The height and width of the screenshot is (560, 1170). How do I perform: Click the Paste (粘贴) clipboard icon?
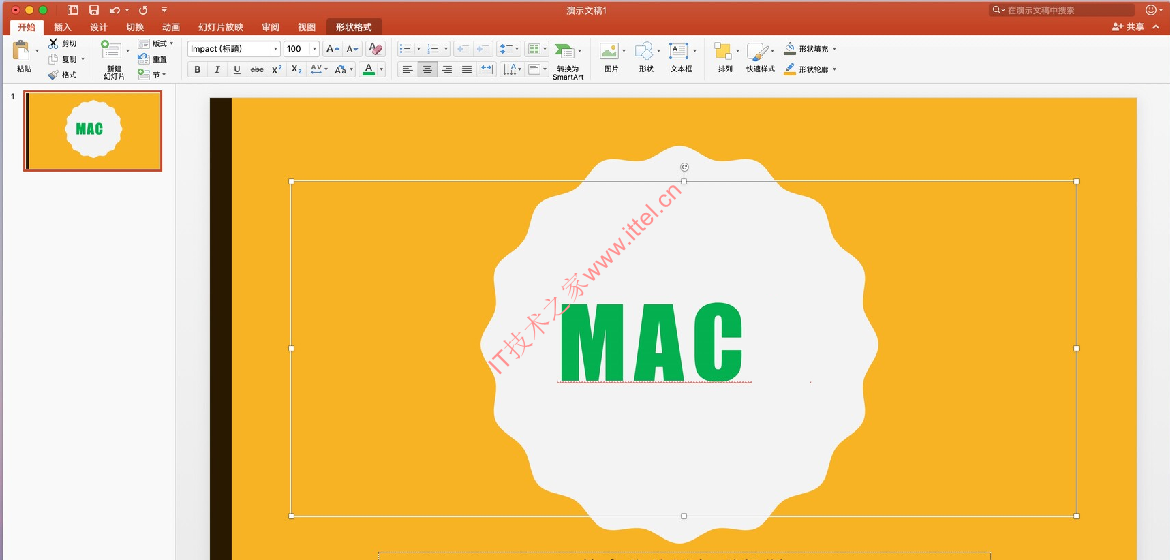pyautogui.click(x=22, y=51)
